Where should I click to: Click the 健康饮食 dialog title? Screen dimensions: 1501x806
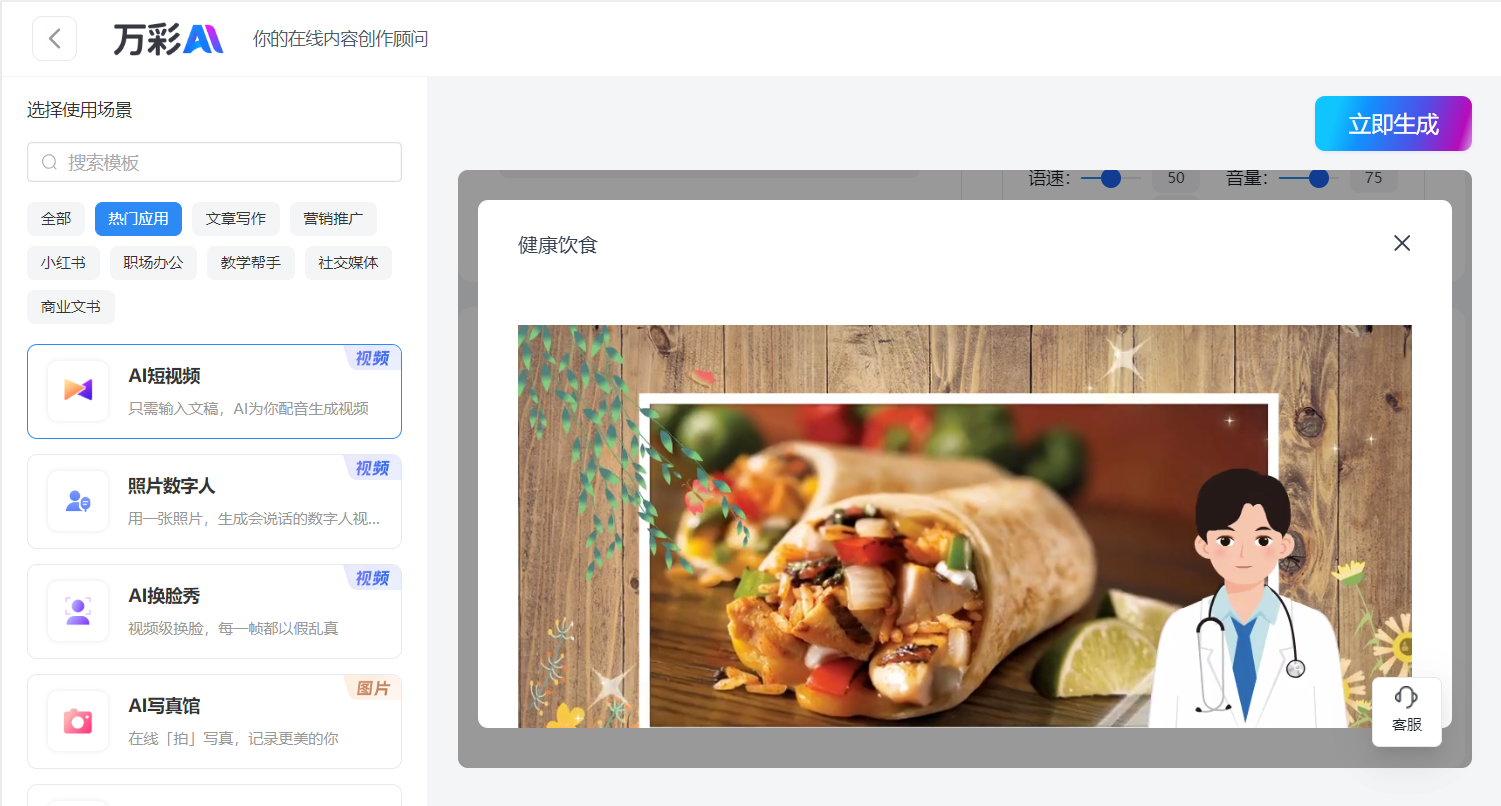558,245
